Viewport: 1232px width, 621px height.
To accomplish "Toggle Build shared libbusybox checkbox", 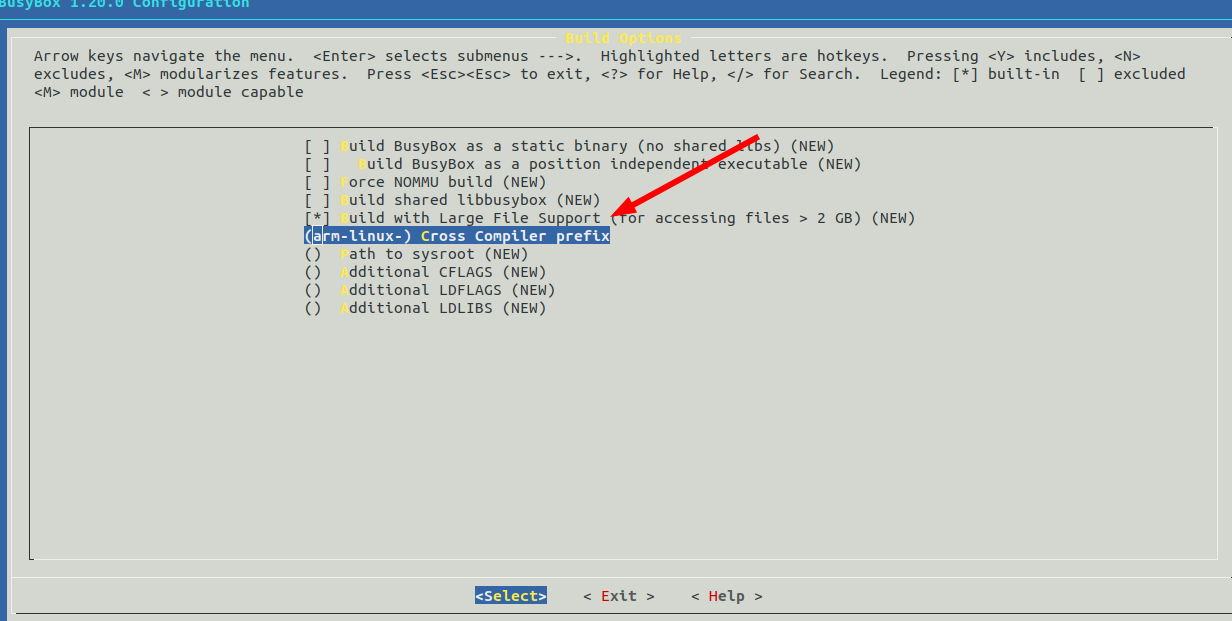I will pyautogui.click(x=317, y=200).
